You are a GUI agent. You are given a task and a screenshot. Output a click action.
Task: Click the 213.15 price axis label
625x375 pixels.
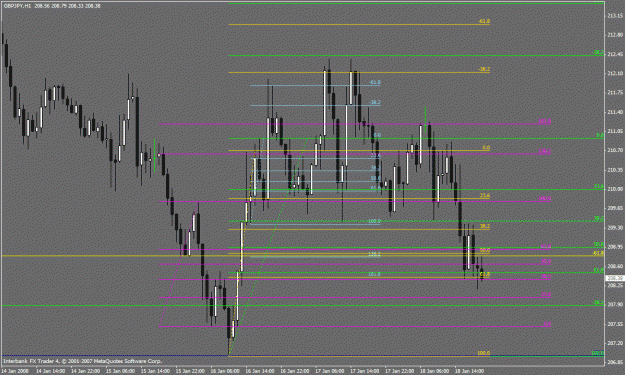[615, 16]
